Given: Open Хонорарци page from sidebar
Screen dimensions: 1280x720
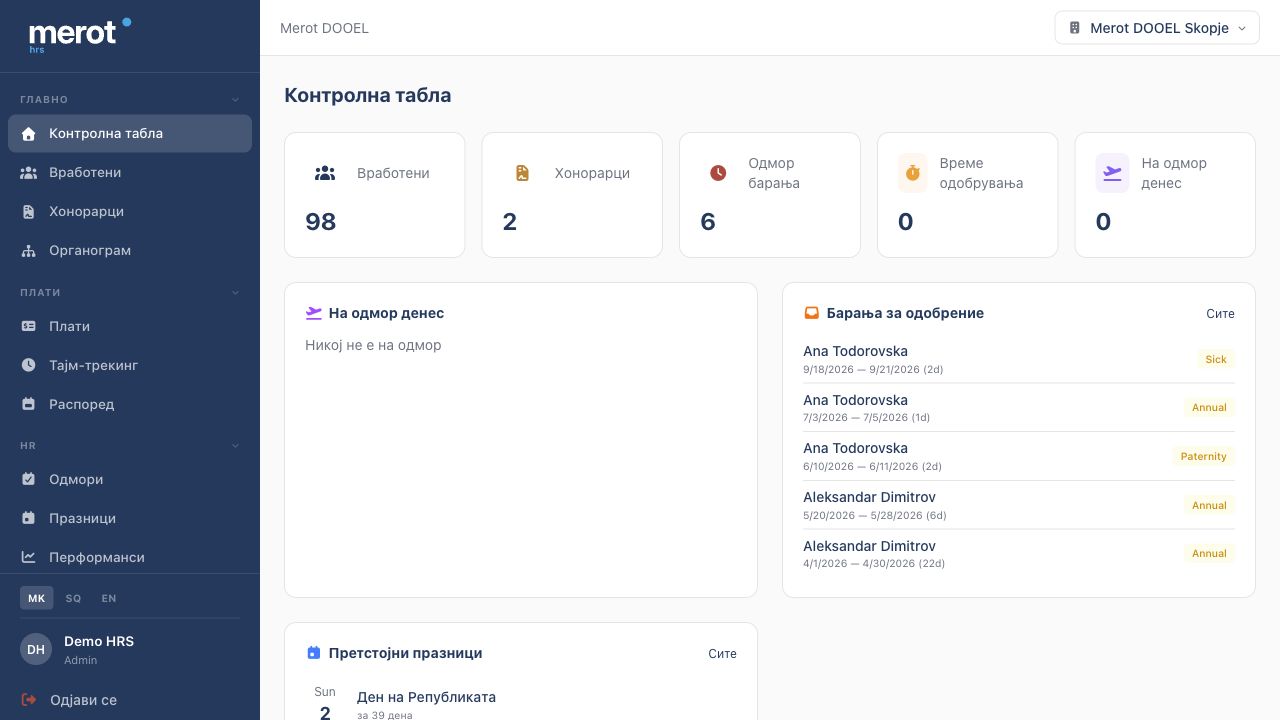Looking at the screenshot, I should pos(130,211).
